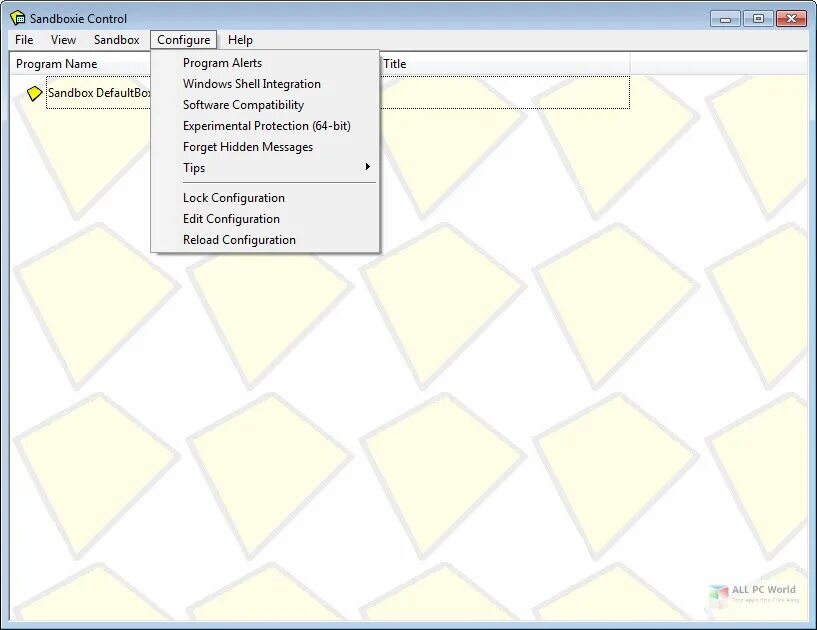Choose Edit Configuration
817x630 pixels.
tap(265, 219)
